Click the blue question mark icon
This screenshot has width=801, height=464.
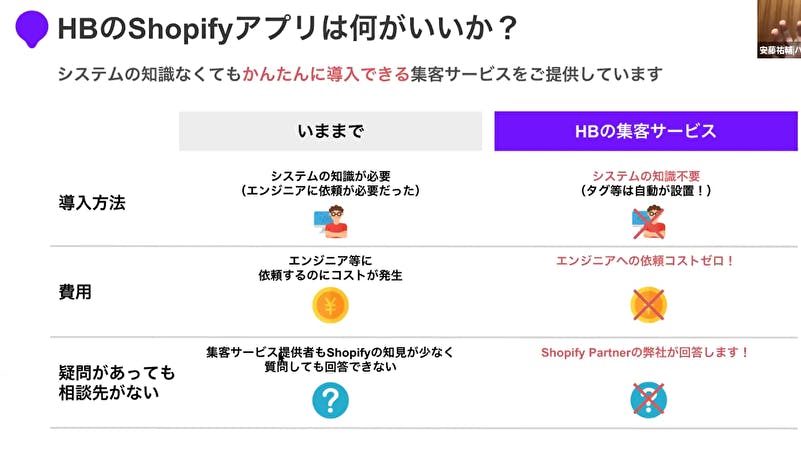coord(331,400)
